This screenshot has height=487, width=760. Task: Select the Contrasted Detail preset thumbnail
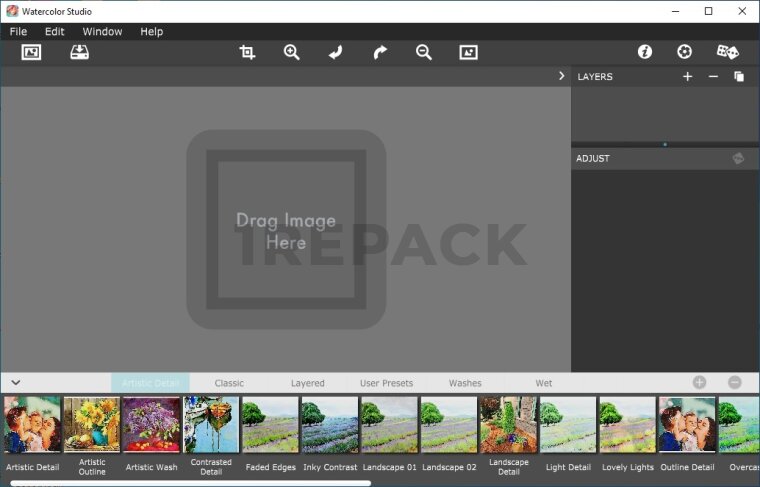pyautogui.click(x=211, y=425)
